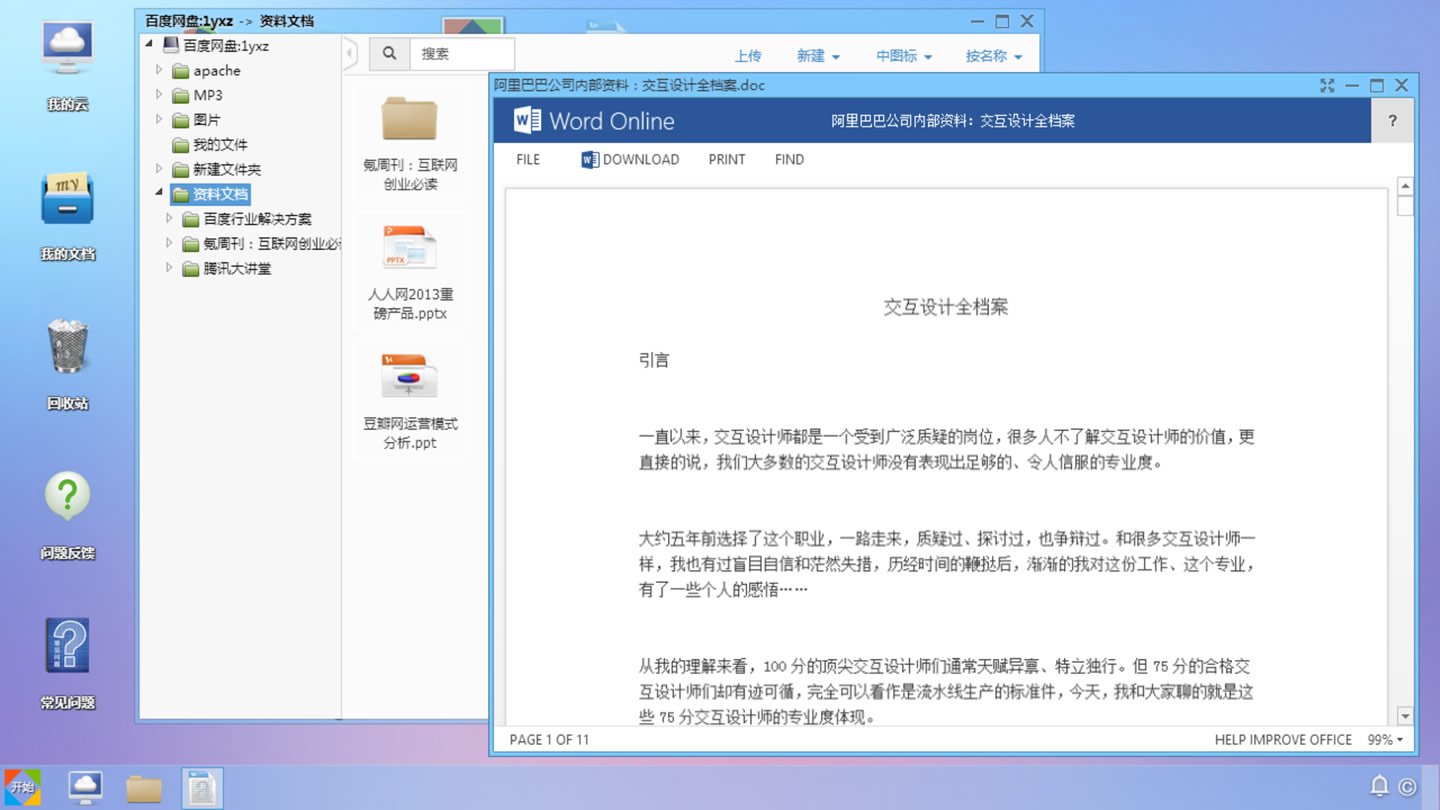Expand the 腾讯大讲堂 arrow
The width and height of the screenshot is (1440, 810).
pyautogui.click(x=169, y=268)
